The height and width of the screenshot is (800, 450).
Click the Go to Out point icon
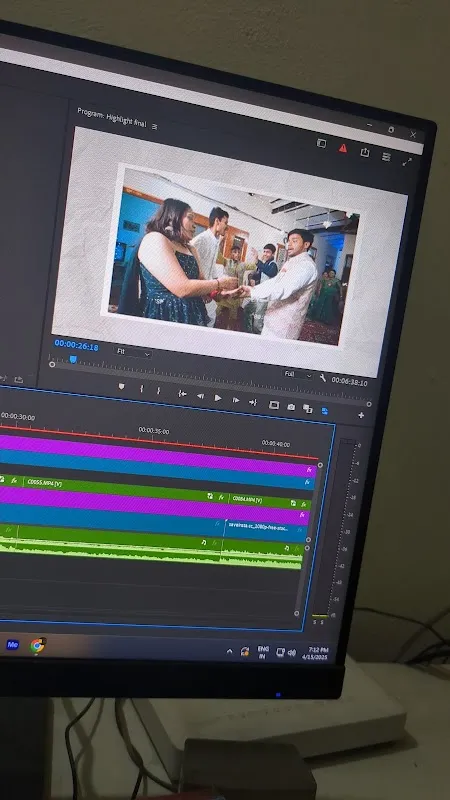[253, 402]
